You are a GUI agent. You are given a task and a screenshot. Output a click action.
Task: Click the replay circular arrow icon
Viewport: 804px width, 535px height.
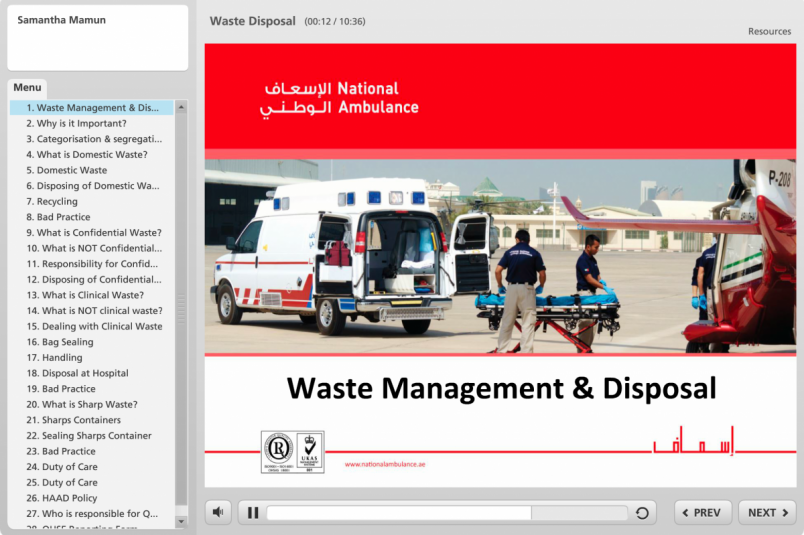[x=642, y=512]
